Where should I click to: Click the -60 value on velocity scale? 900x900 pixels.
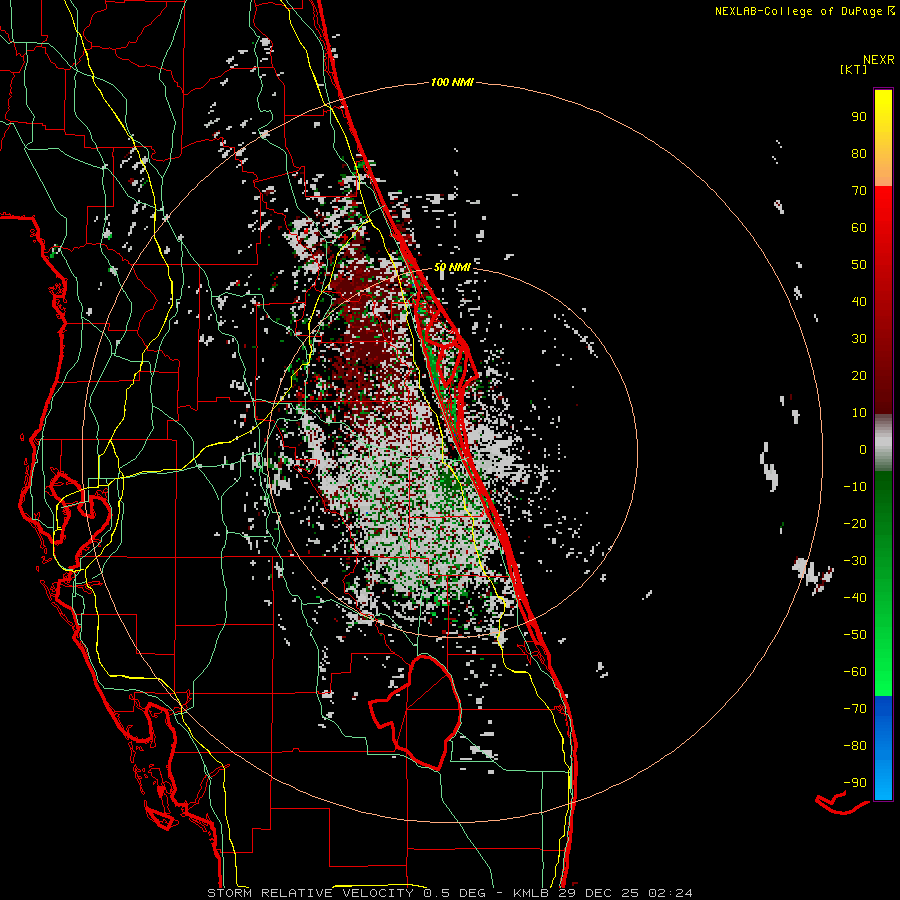(x=855, y=672)
